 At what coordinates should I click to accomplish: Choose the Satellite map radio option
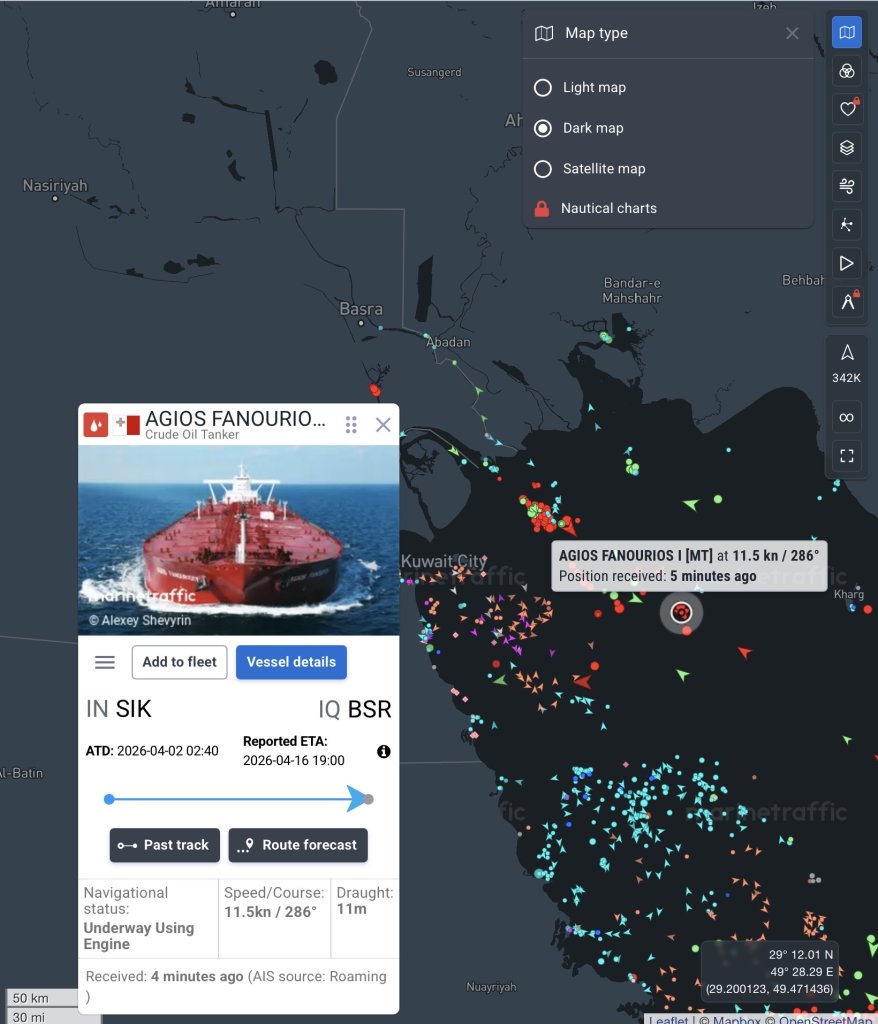click(x=543, y=169)
